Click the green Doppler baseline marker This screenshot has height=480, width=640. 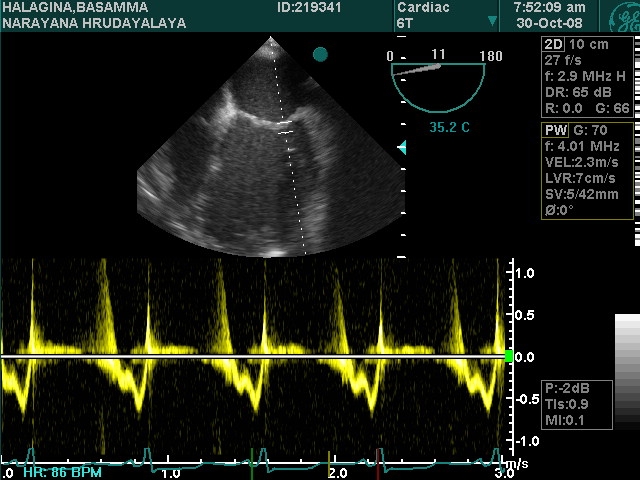pyautogui.click(x=511, y=356)
